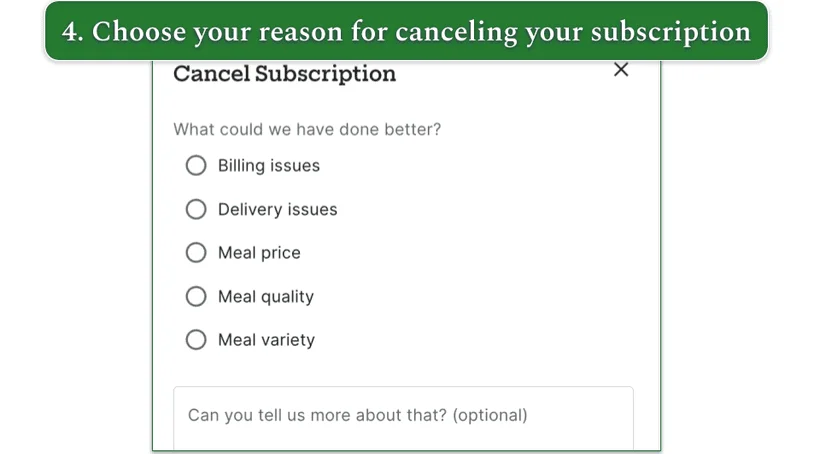This screenshot has height=454, width=814.
Task: Click 'What could we have done better?' text
Action: [307, 129]
